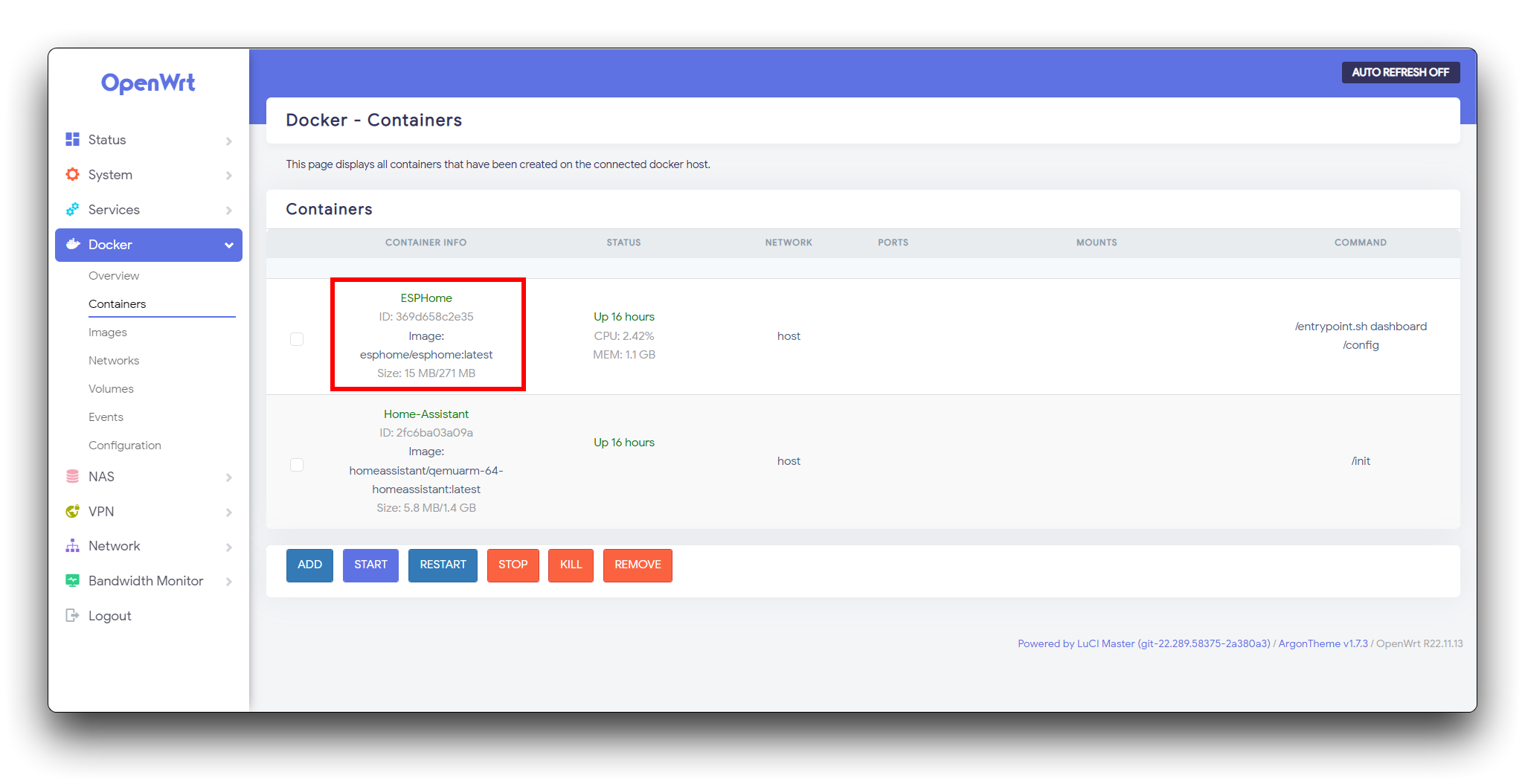1525x784 pixels.
Task: Click the REMOVE button
Action: coord(638,565)
